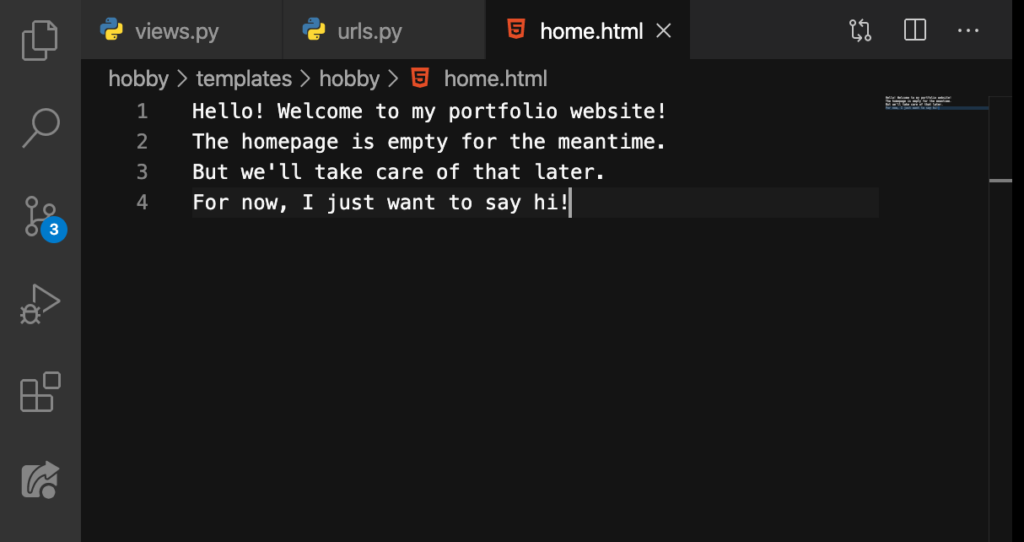Expand the templates breadcrumb
Screen dimensions: 1024x542
click(244, 79)
